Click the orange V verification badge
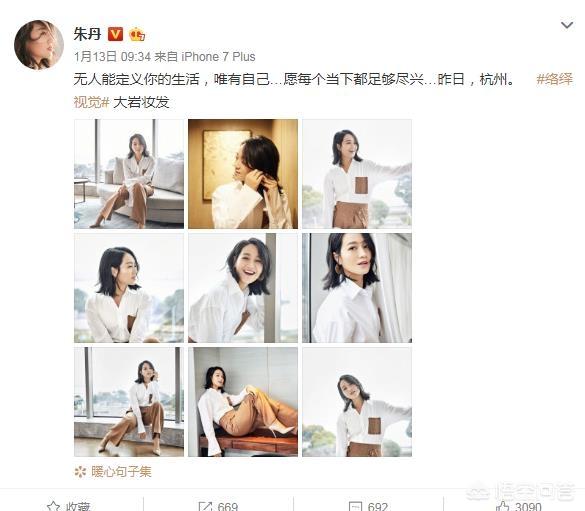The image size is (585, 511). click(115, 34)
